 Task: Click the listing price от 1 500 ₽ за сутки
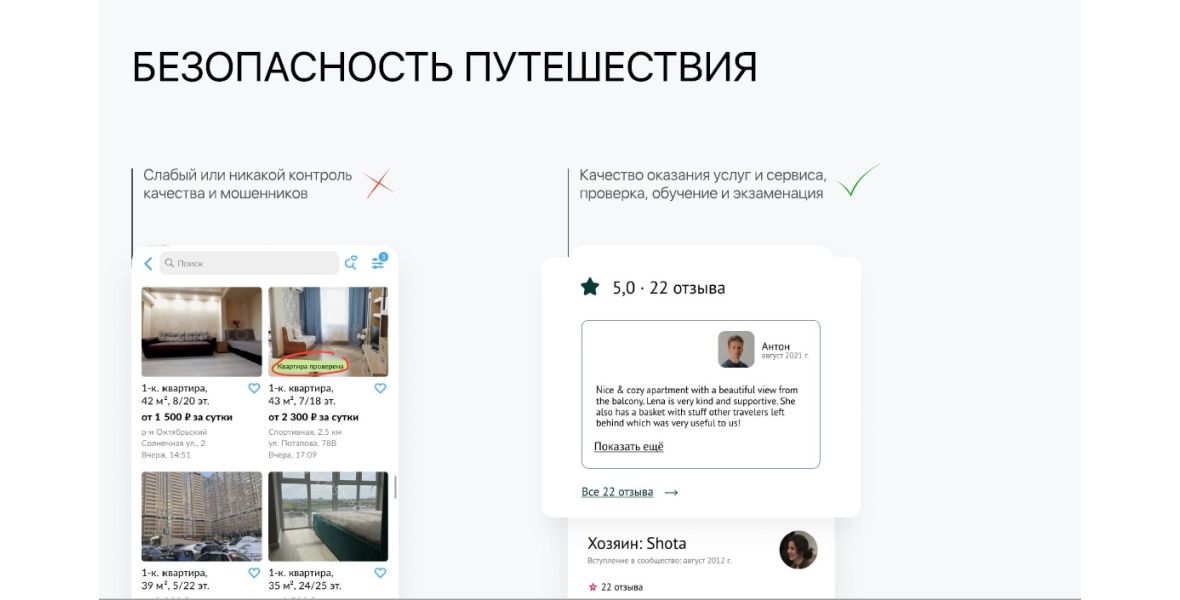pos(187,417)
